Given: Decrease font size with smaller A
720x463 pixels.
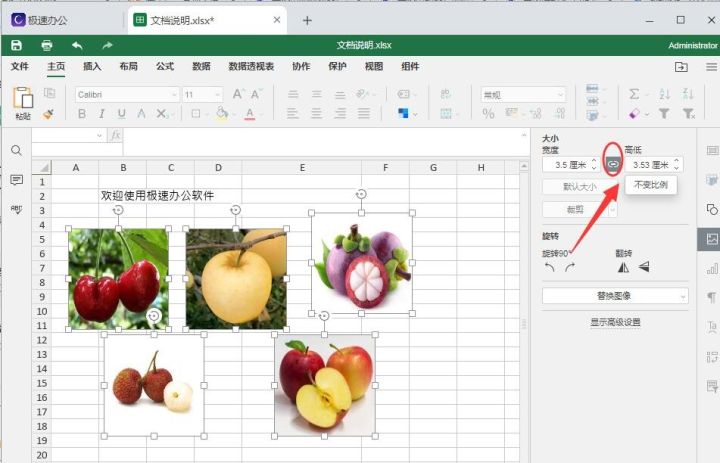Looking at the screenshot, I should 256,94.
